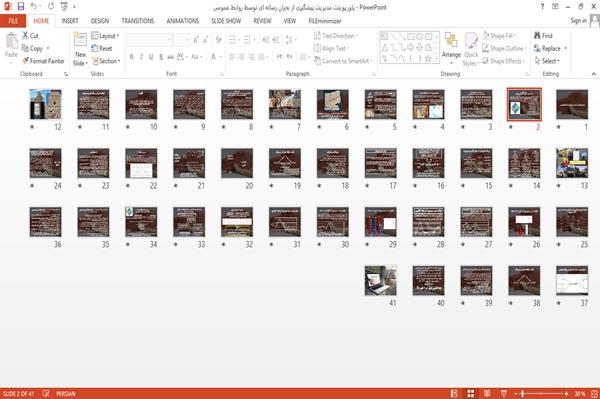
Task: Click the zoom slider in status bar
Action: (541, 393)
